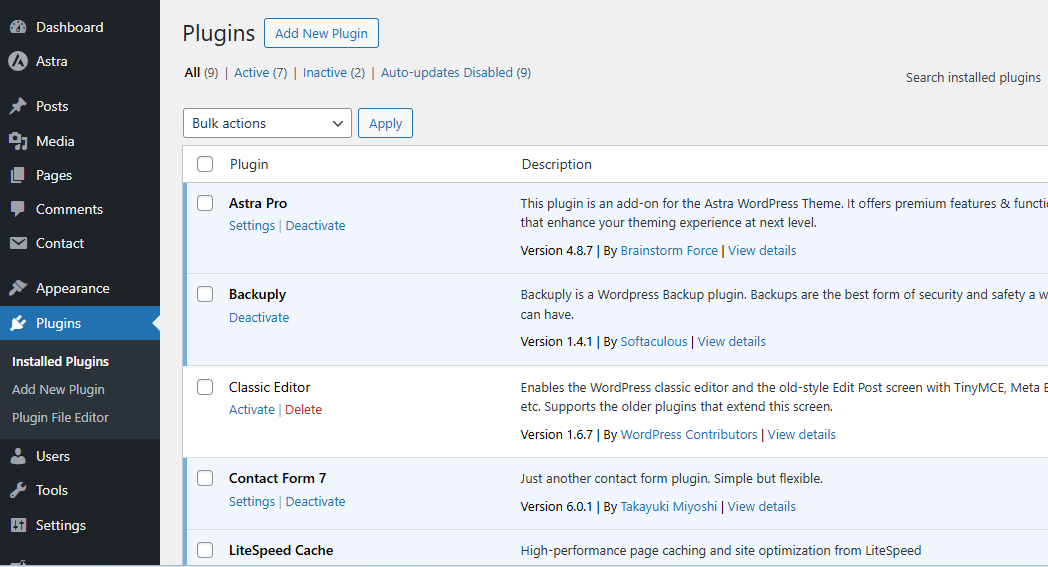Open the Dashboard gauge icon

coord(18,27)
